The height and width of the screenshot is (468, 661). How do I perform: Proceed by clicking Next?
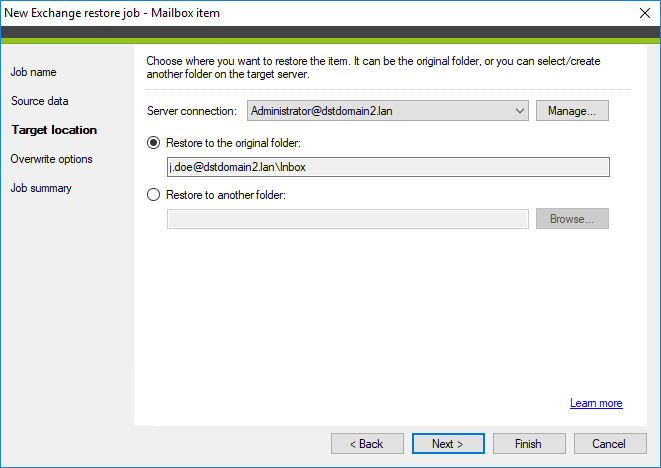[449, 444]
